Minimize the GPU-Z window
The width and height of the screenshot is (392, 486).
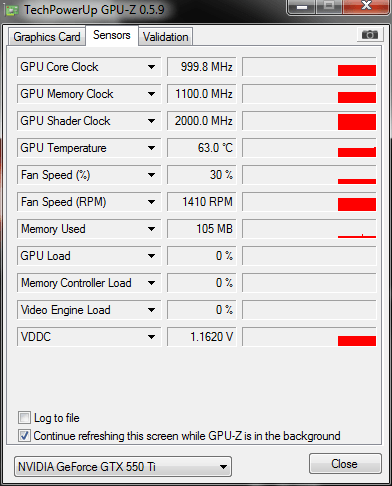[x=302, y=6]
